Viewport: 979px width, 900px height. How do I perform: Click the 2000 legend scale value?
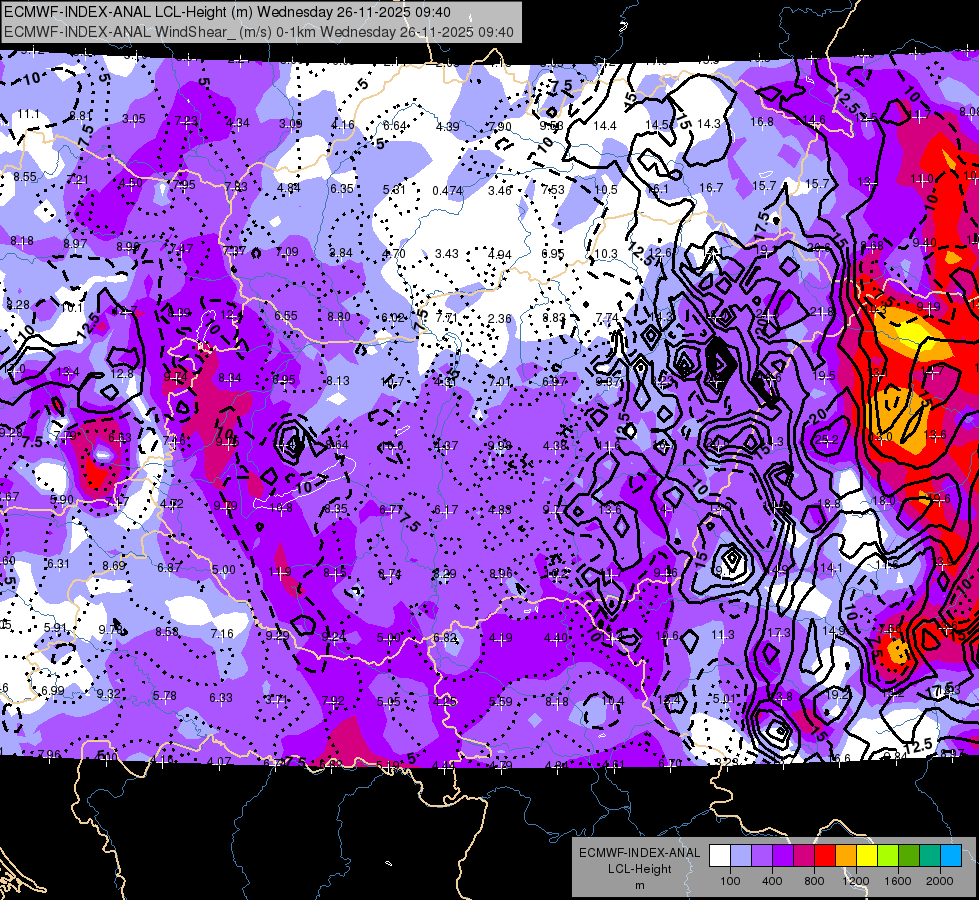click(x=940, y=881)
